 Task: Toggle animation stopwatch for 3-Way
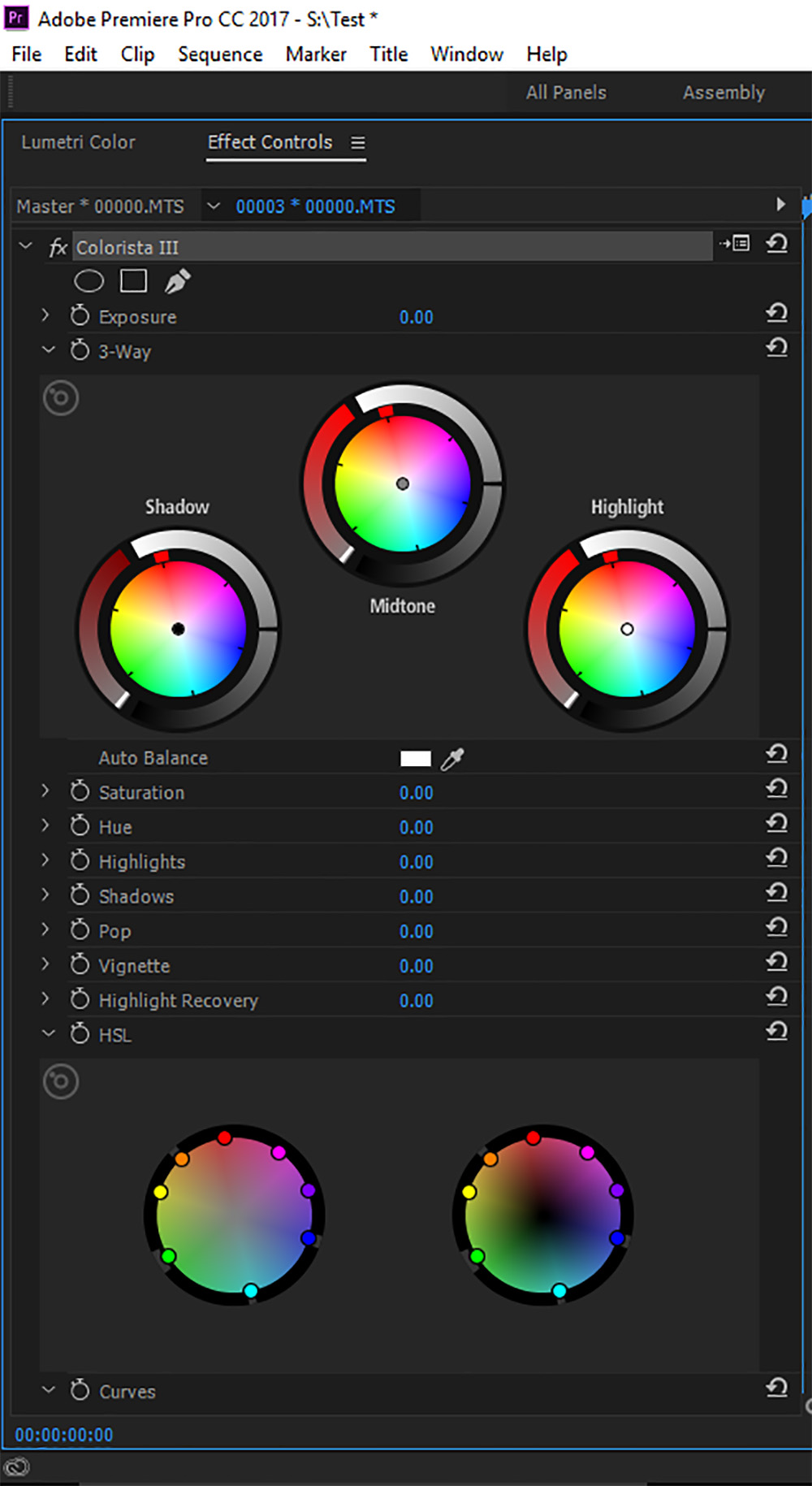click(80, 350)
